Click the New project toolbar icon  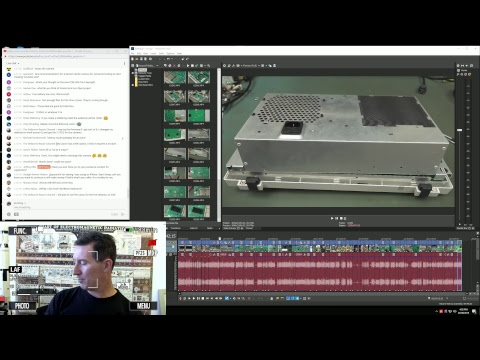point(133,59)
